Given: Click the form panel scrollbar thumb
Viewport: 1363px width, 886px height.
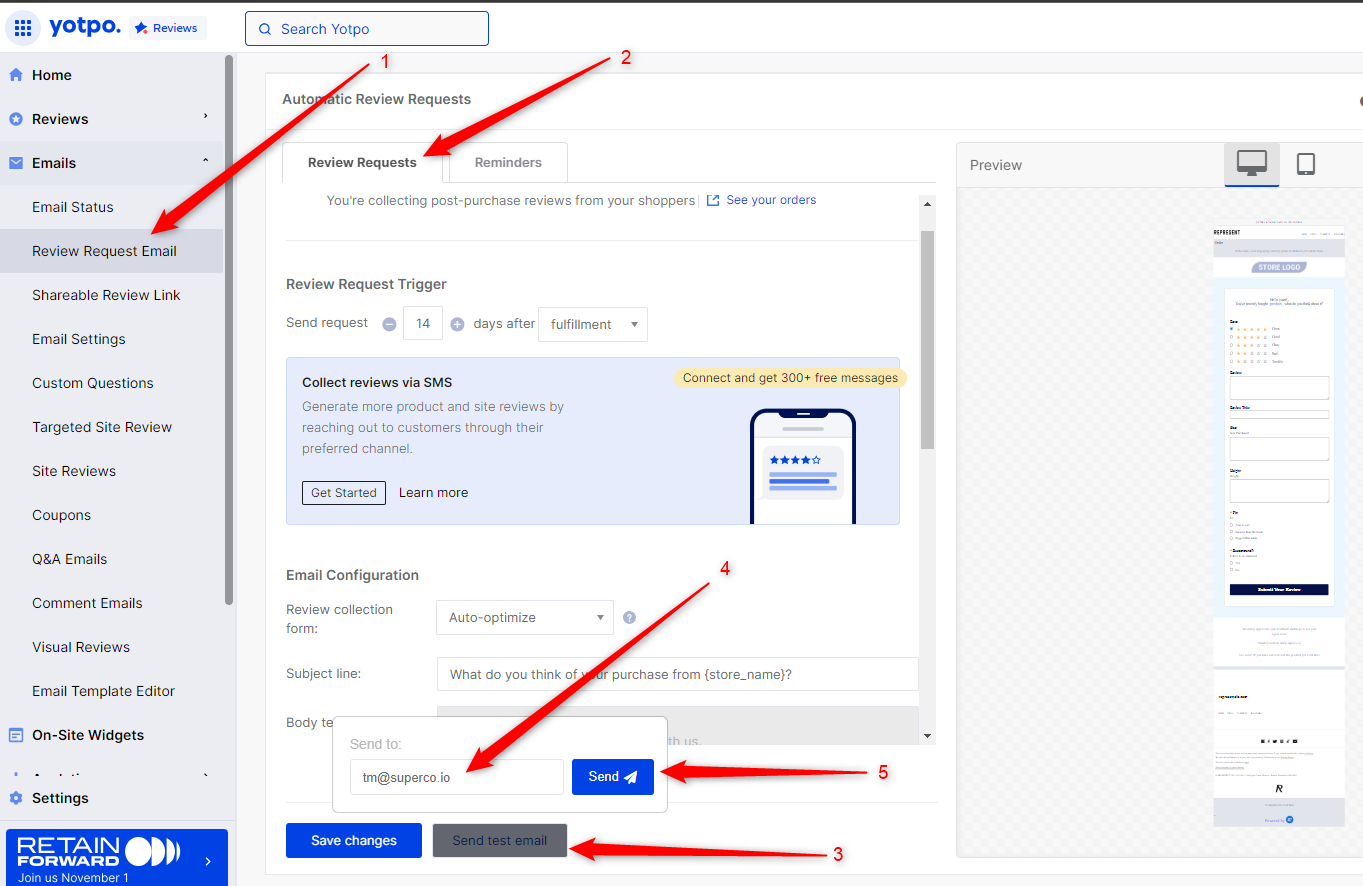Looking at the screenshot, I should coord(927,340).
